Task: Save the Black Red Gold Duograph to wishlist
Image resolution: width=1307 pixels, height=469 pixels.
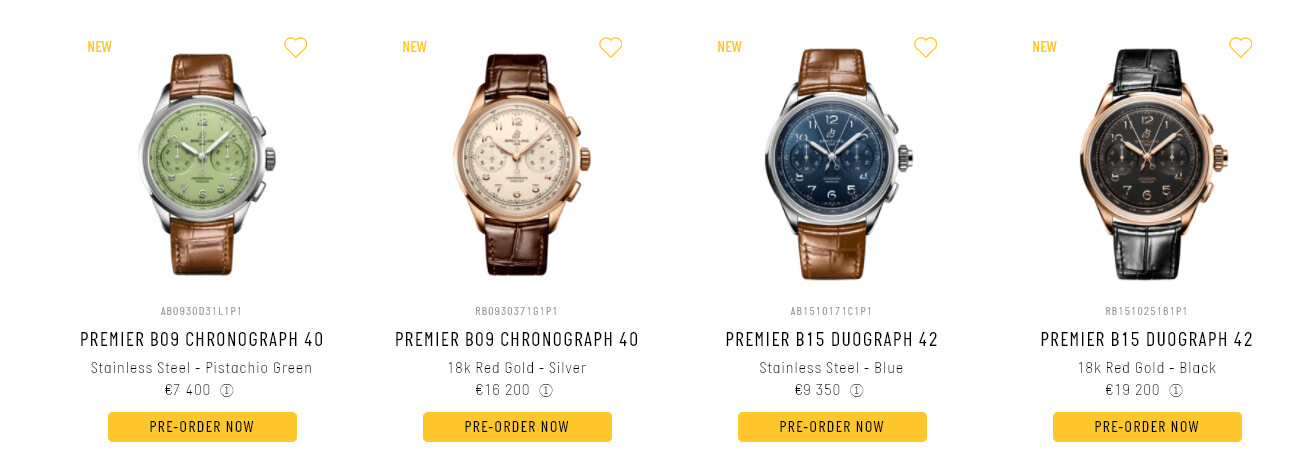Action: [x=1240, y=47]
